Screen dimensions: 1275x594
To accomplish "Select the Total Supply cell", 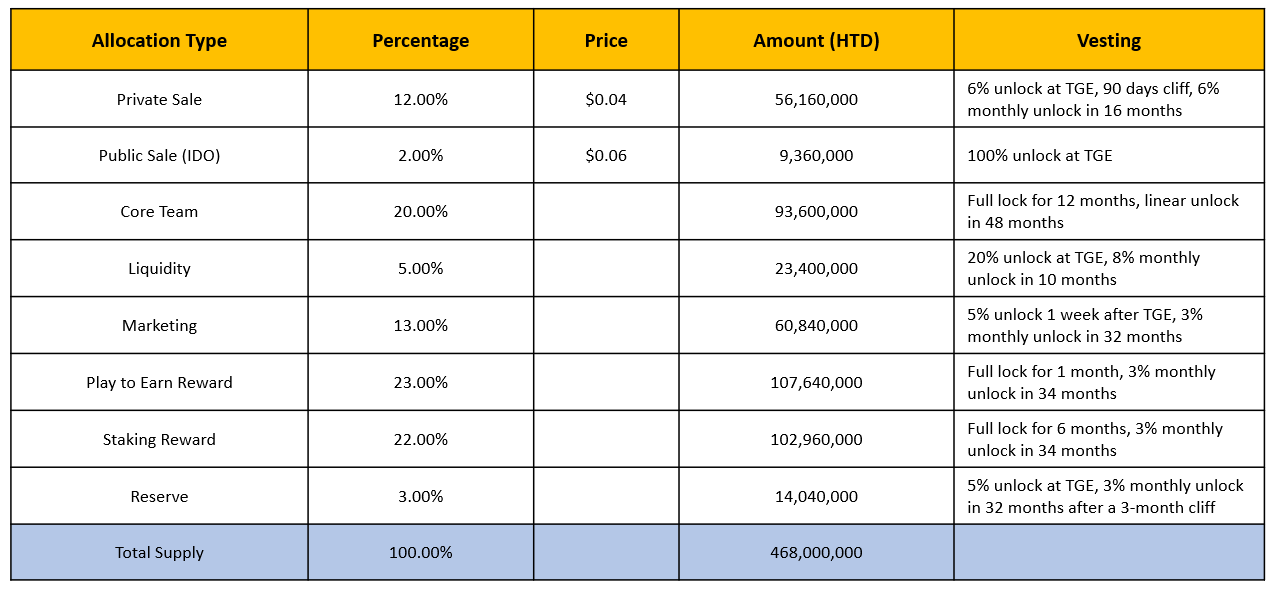I will point(159,552).
